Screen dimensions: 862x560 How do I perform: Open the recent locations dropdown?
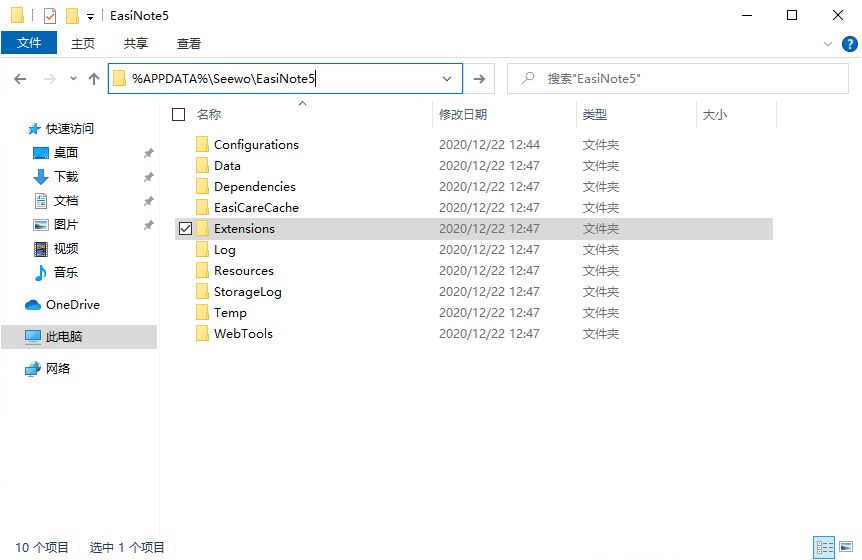73,79
